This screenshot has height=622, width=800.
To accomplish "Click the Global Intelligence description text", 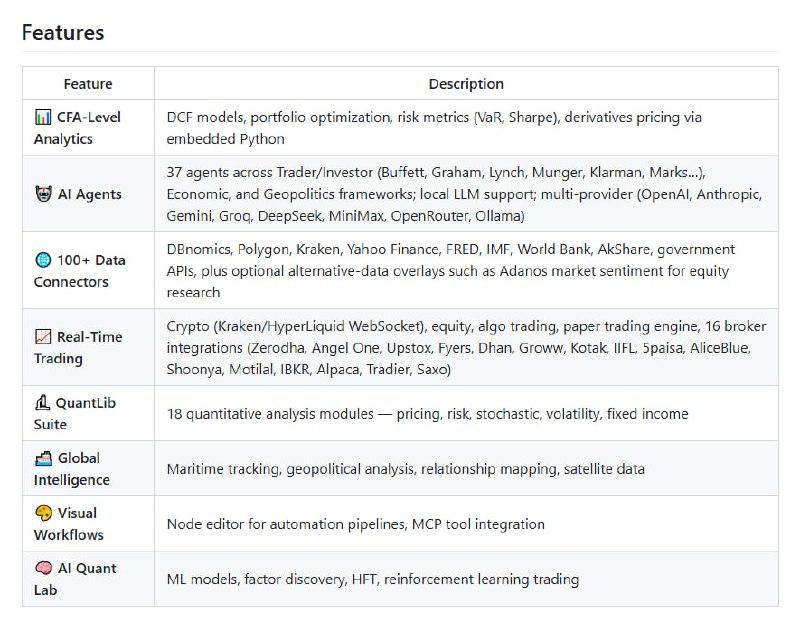I will (405, 469).
